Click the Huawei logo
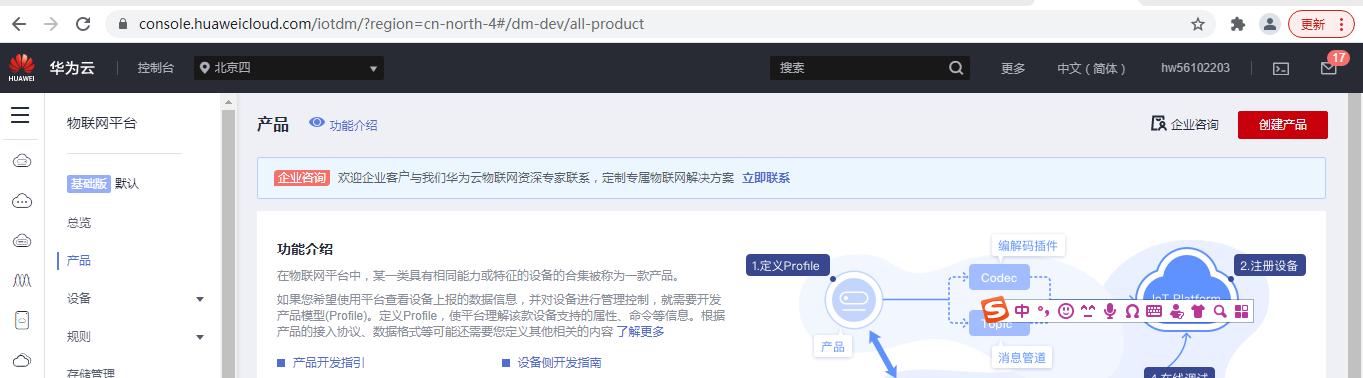Image resolution: width=1363 pixels, height=378 pixels. pos(21,68)
